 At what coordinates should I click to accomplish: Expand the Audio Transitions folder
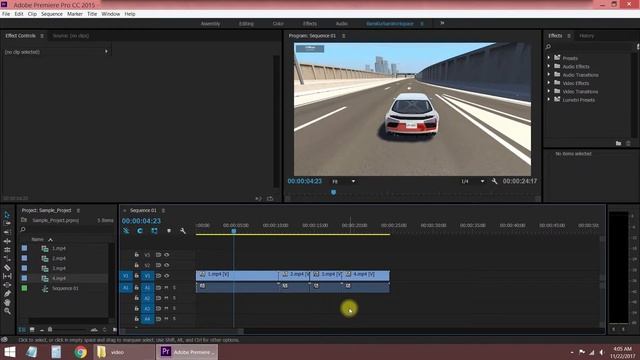click(x=549, y=75)
